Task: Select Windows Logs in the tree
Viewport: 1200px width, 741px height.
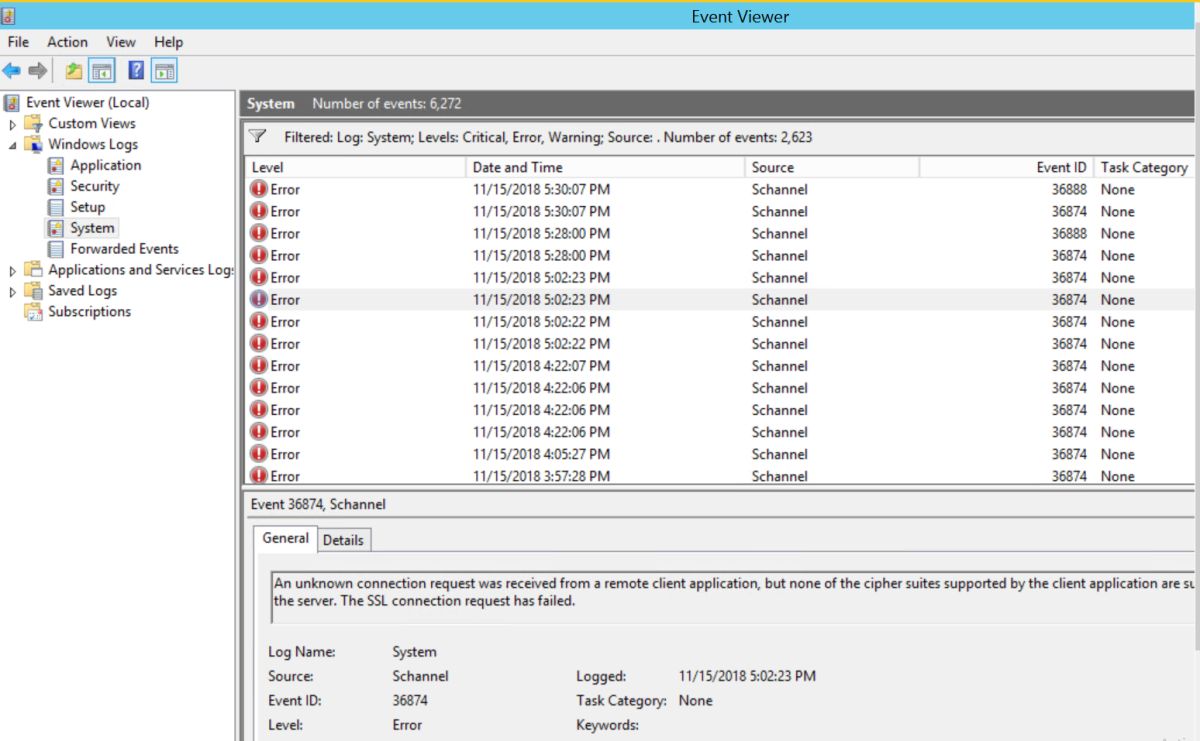Action: (93, 145)
